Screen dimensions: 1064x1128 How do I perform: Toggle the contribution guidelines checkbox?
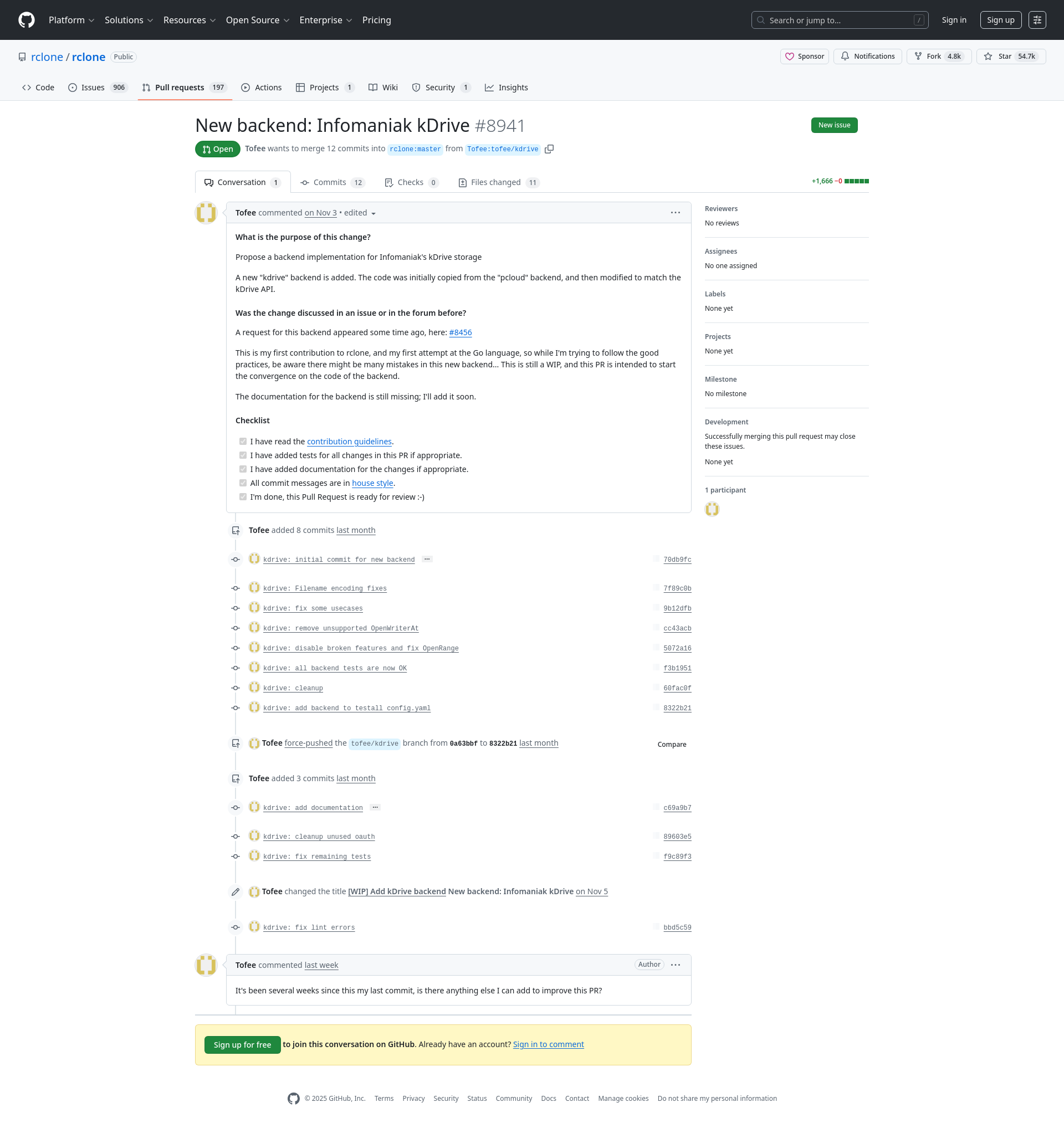pos(243,442)
